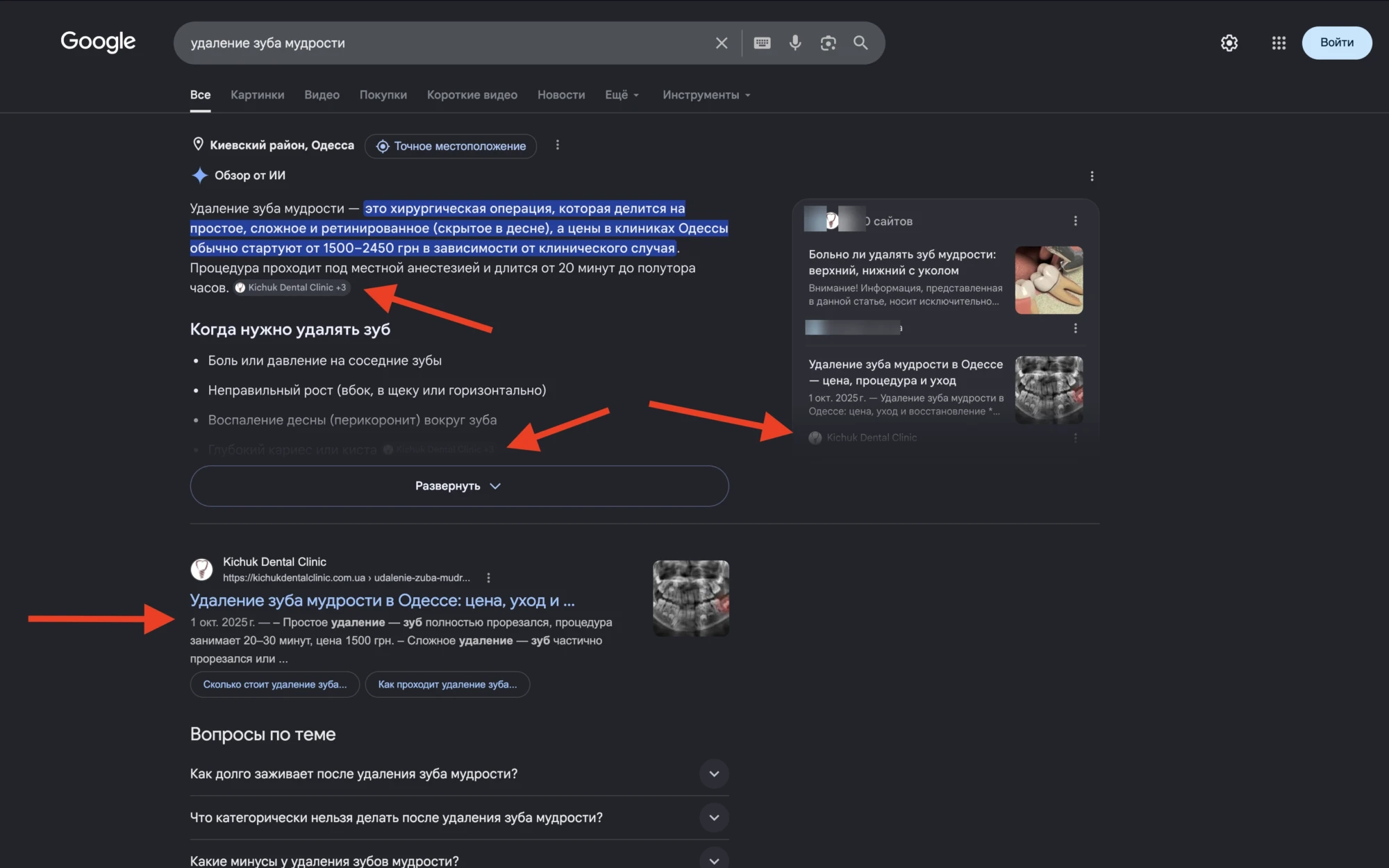Click the X-ray thumbnail beside Kichuk result

pyautogui.click(x=691, y=599)
